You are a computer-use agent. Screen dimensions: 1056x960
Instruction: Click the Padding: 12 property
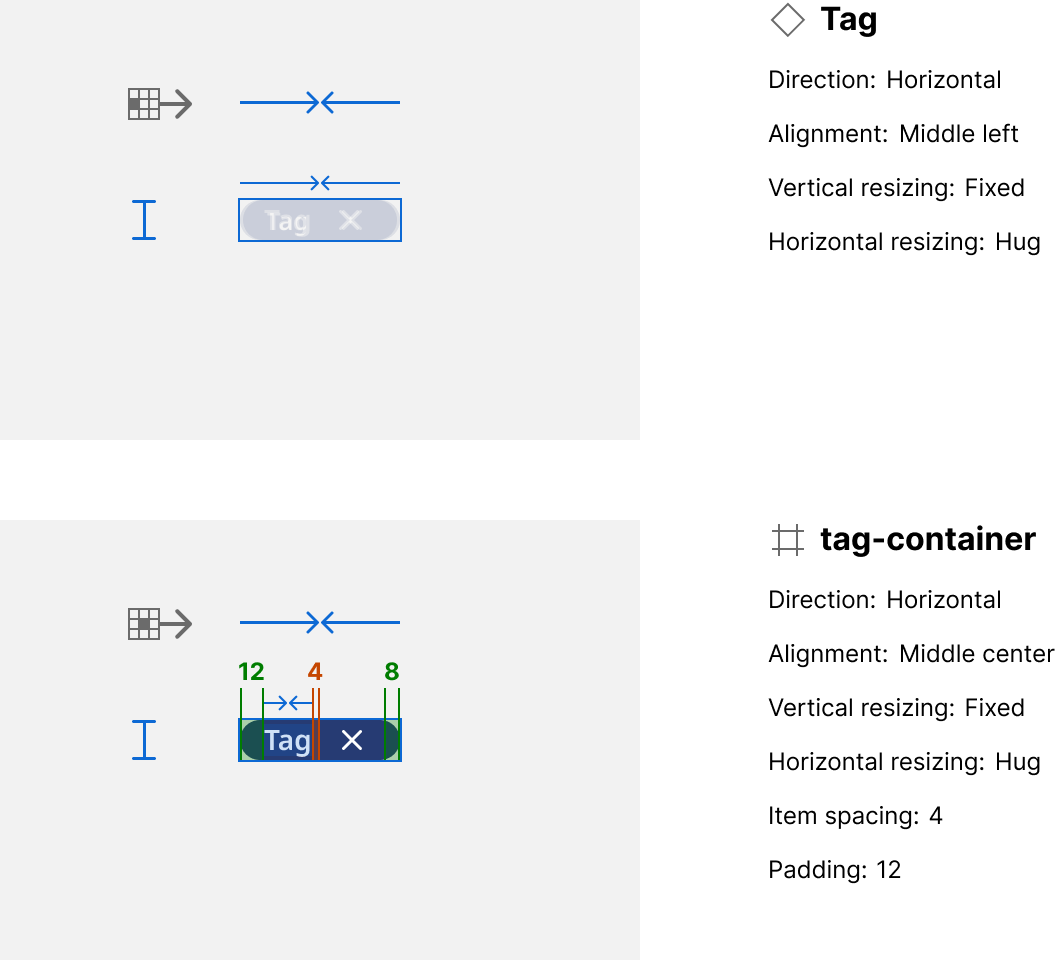[834, 870]
